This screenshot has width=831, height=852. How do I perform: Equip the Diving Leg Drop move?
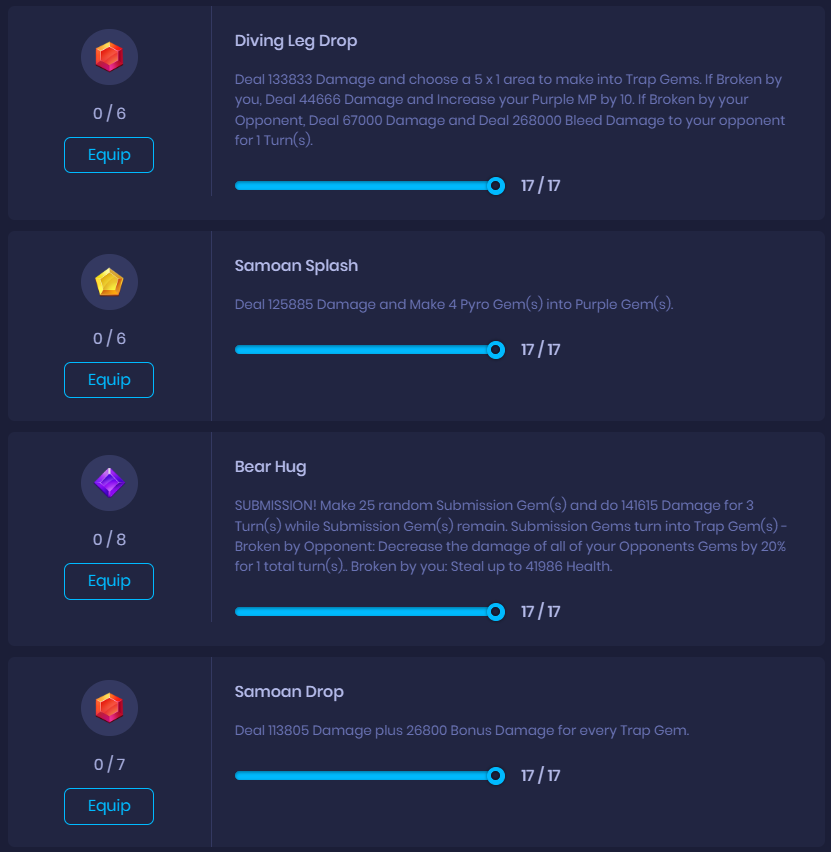[109, 155]
